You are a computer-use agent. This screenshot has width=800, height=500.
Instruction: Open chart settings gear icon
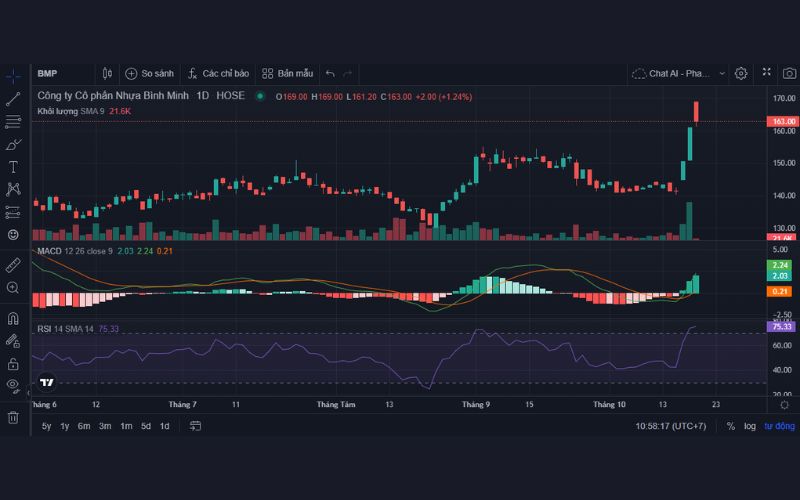pyautogui.click(x=741, y=73)
